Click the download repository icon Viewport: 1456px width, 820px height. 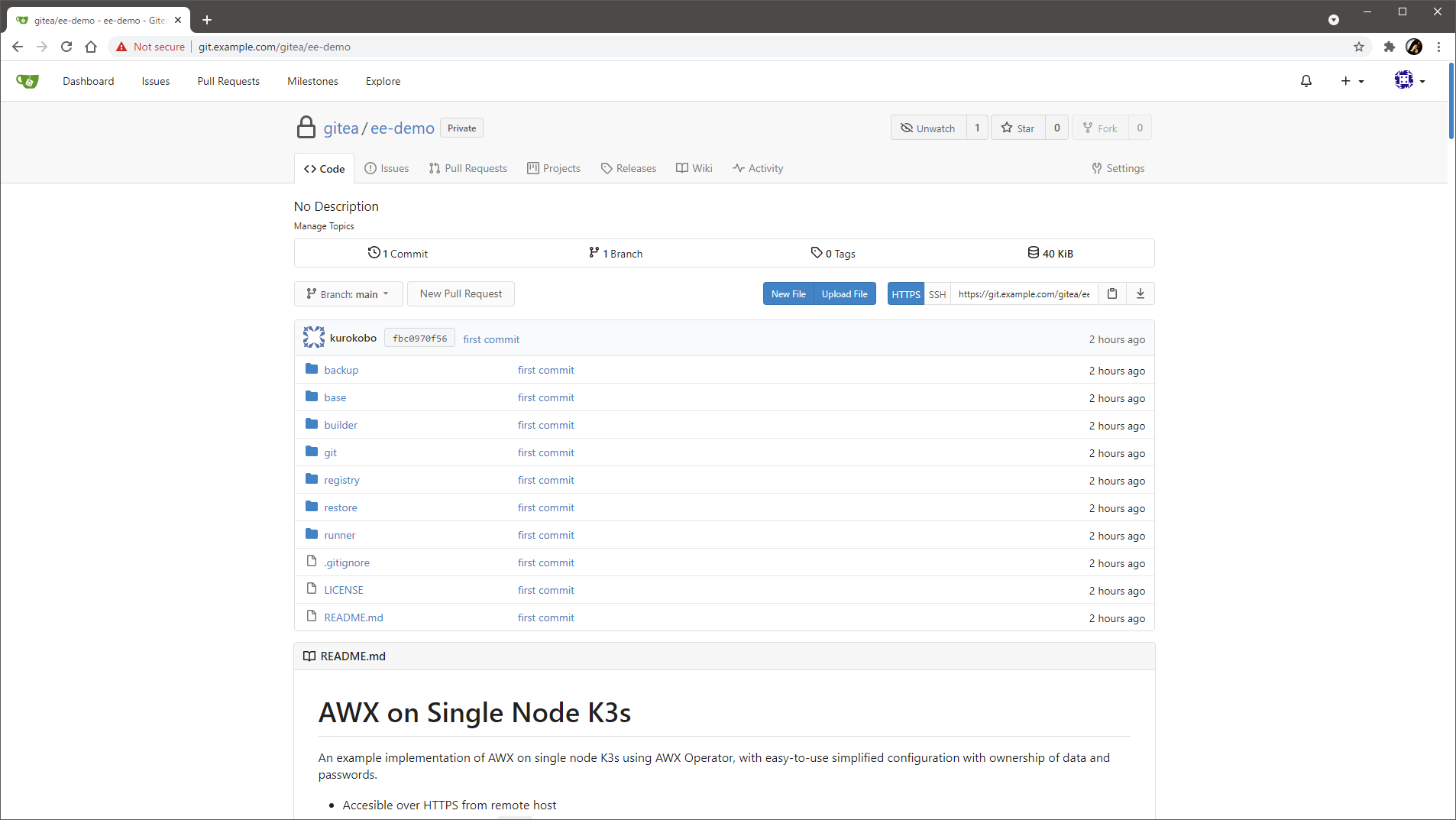pos(1141,293)
